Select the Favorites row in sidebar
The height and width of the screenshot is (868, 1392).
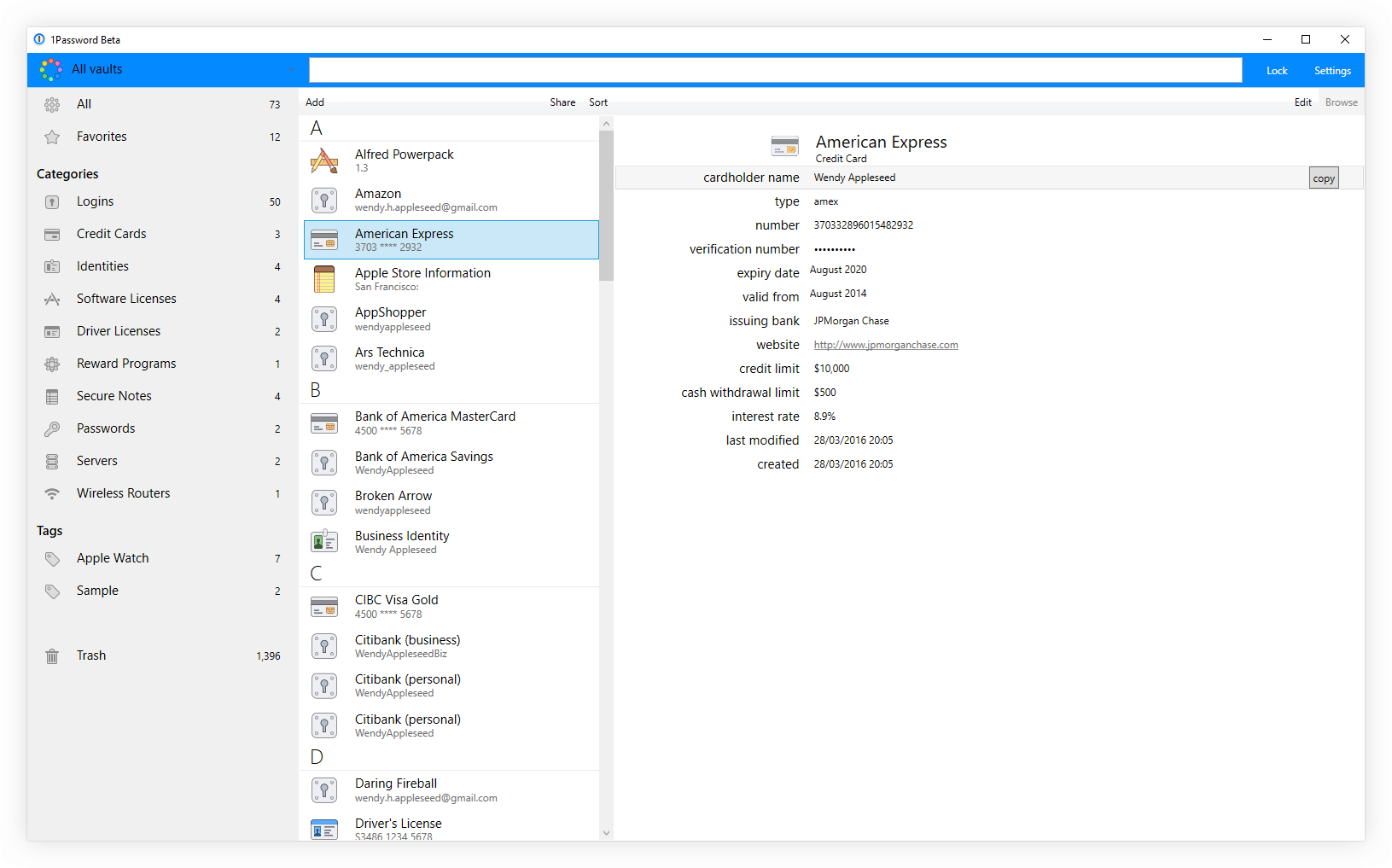162,137
